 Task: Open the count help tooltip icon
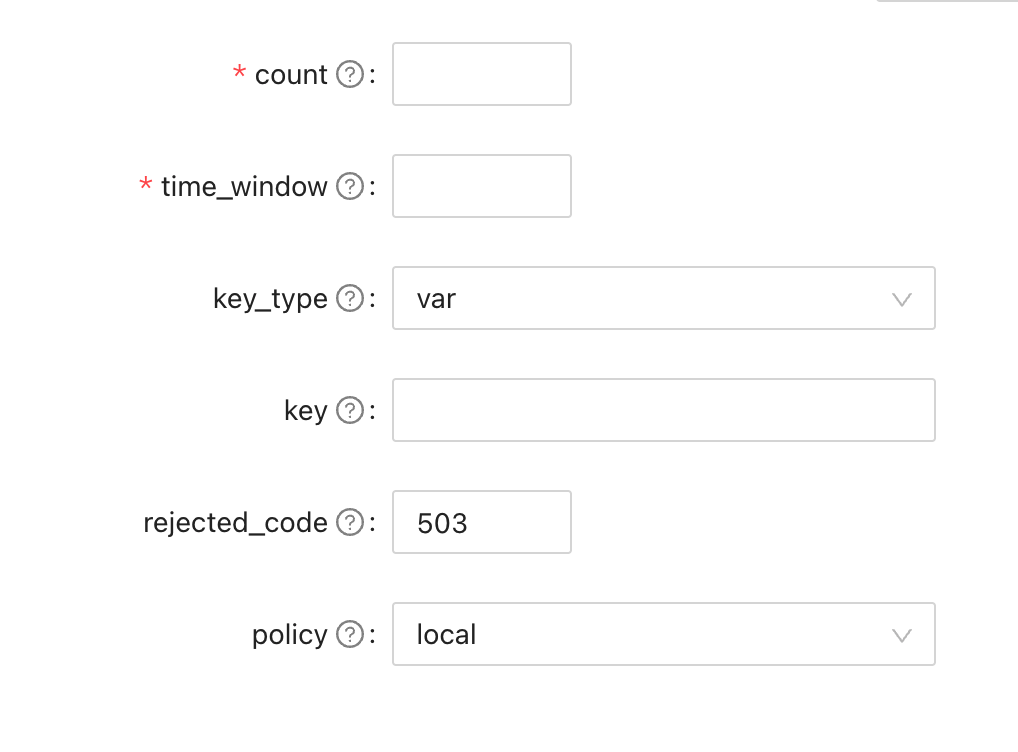click(x=349, y=74)
